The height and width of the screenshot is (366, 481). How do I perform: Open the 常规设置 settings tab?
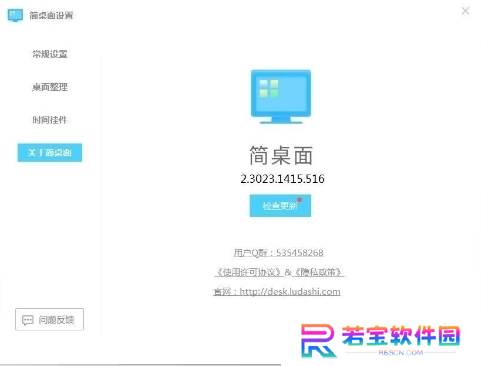click(x=50, y=54)
